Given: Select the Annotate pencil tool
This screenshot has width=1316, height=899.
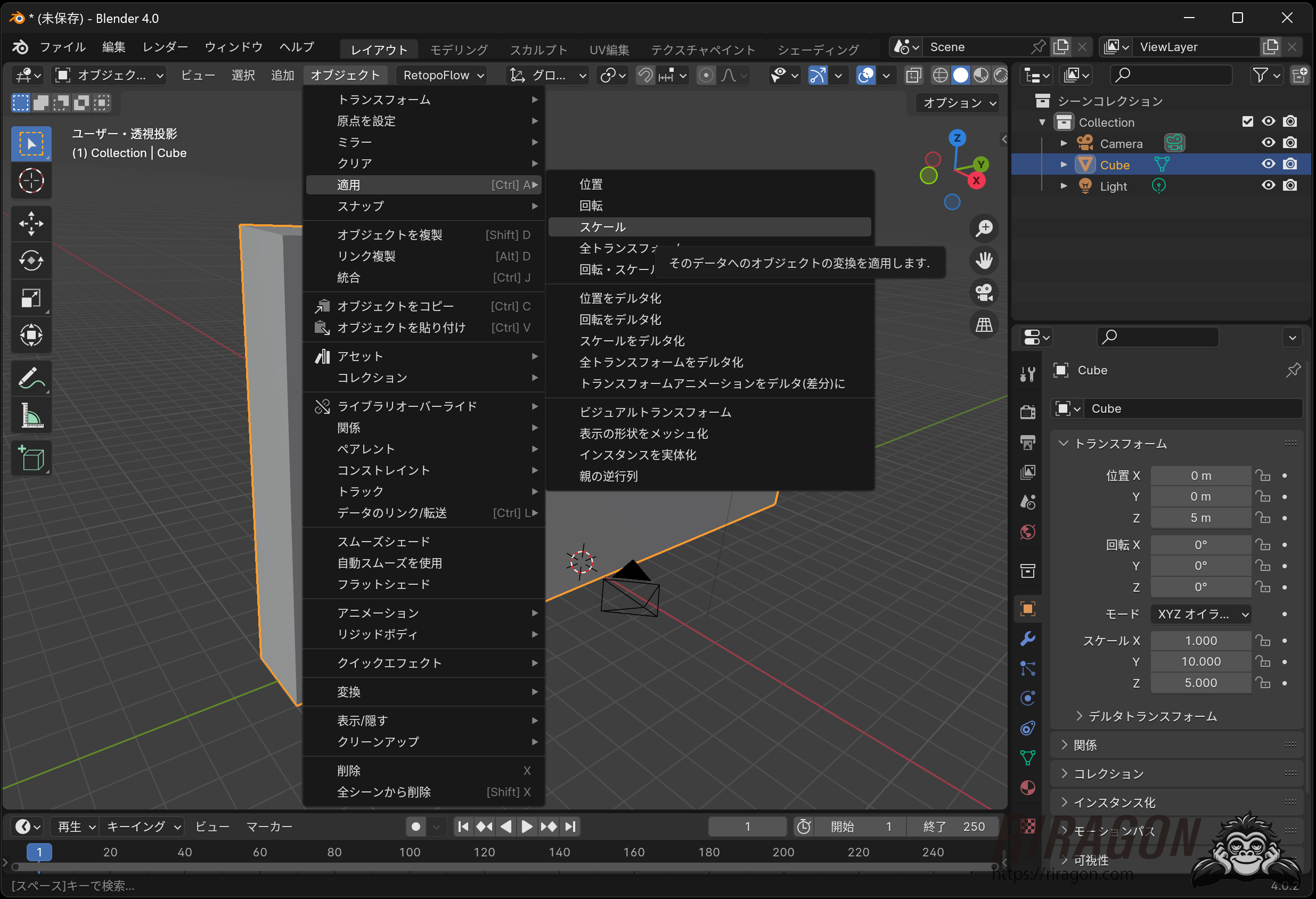Looking at the screenshot, I should 31,378.
